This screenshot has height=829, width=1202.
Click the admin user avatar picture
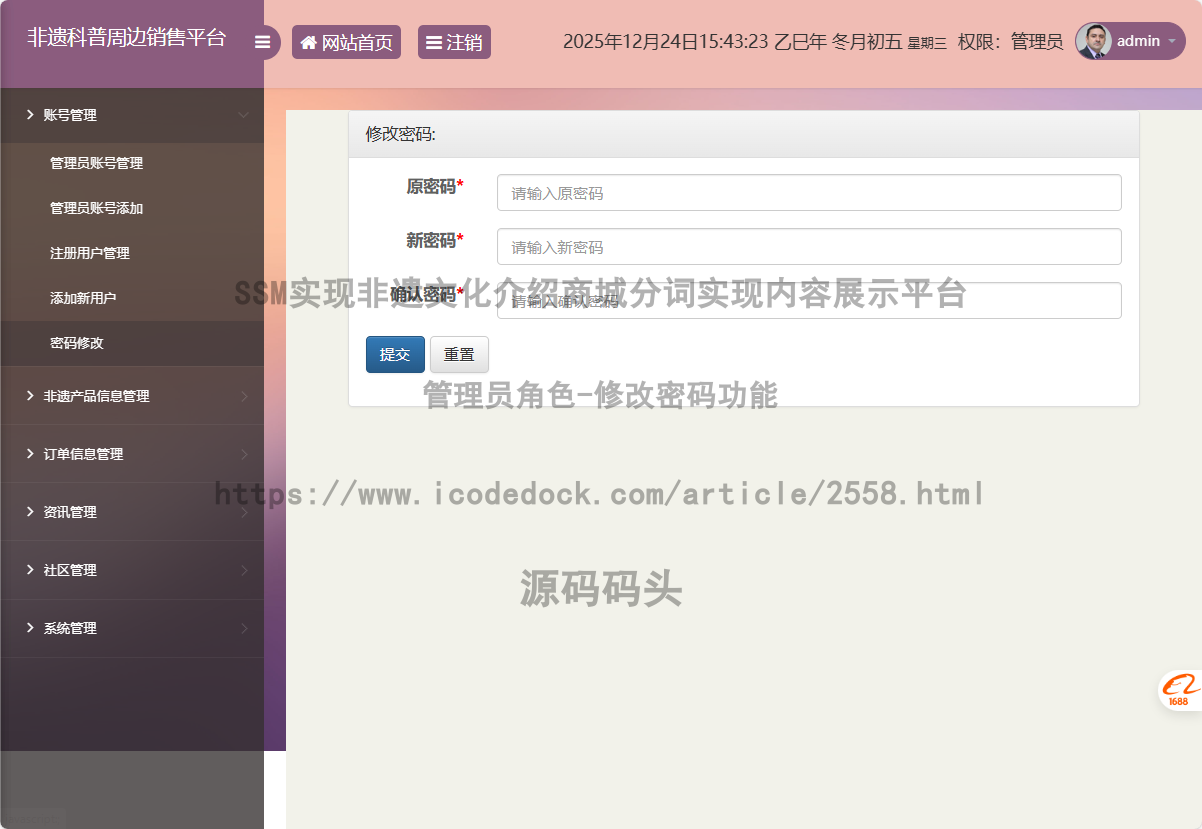1093,41
